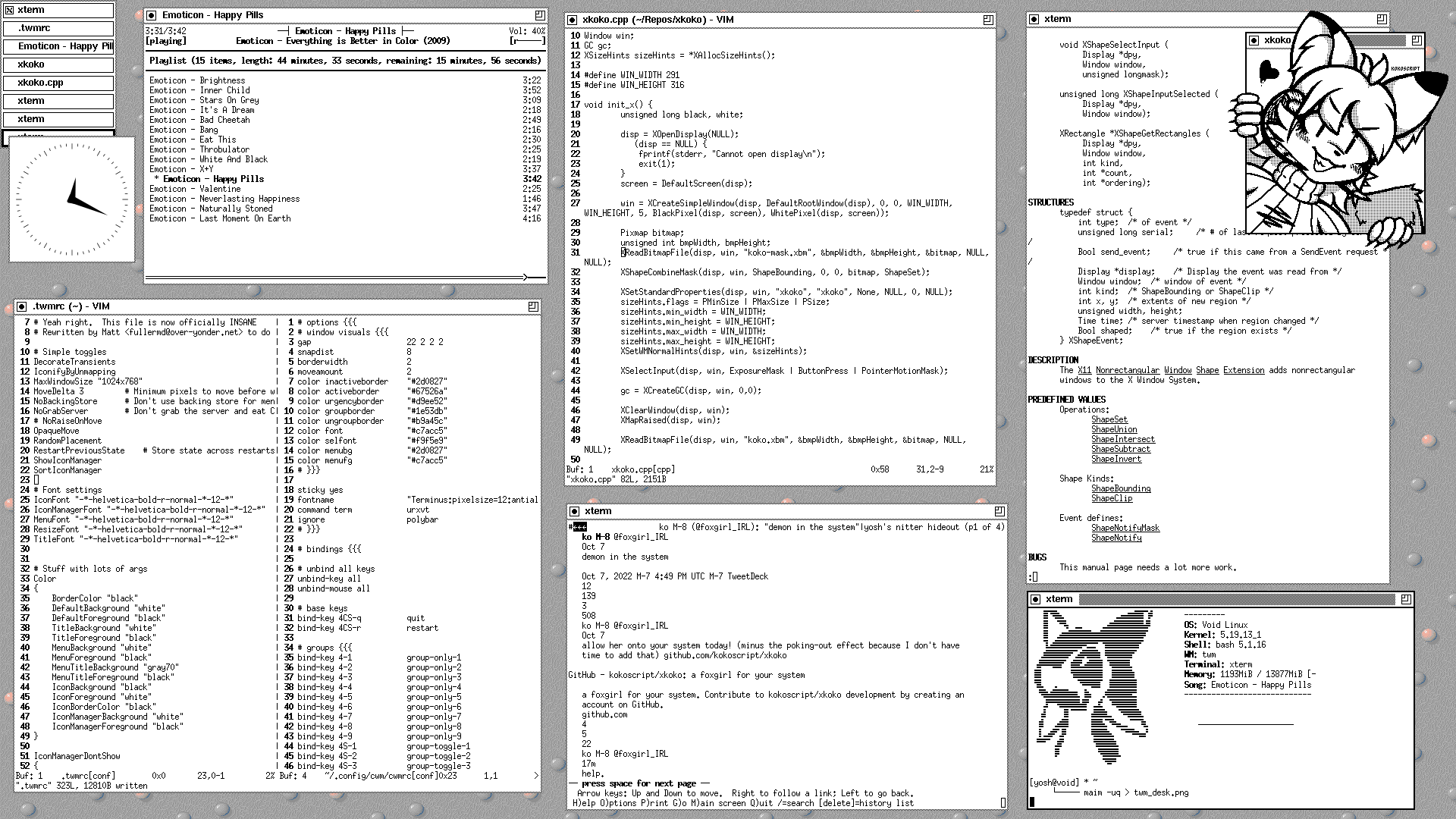Click iconify button on lynx xterm window
Screen dimensions: 1456x819
coord(574,511)
